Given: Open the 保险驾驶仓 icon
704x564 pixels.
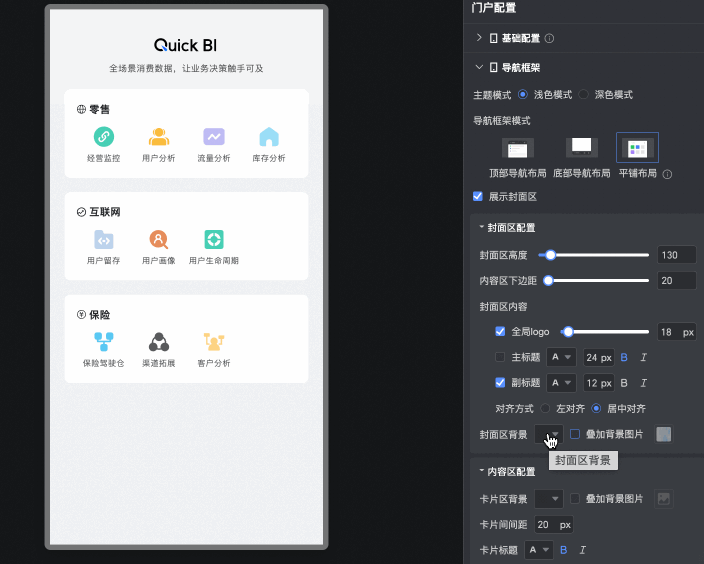Looking at the screenshot, I should pos(104,342).
